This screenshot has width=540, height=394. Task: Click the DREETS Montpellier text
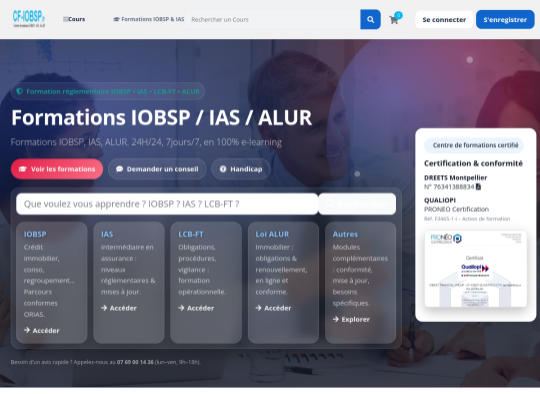pos(455,178)
